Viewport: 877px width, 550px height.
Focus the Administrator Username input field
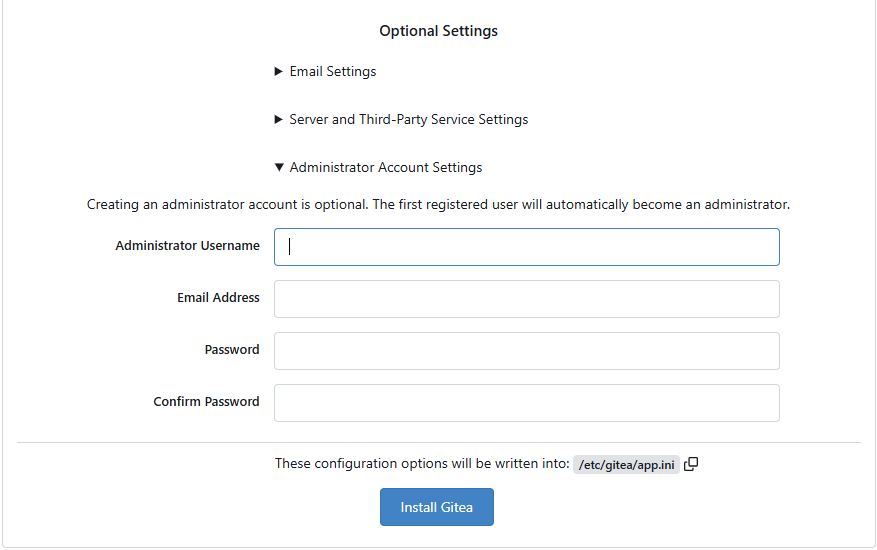(526, 247)
